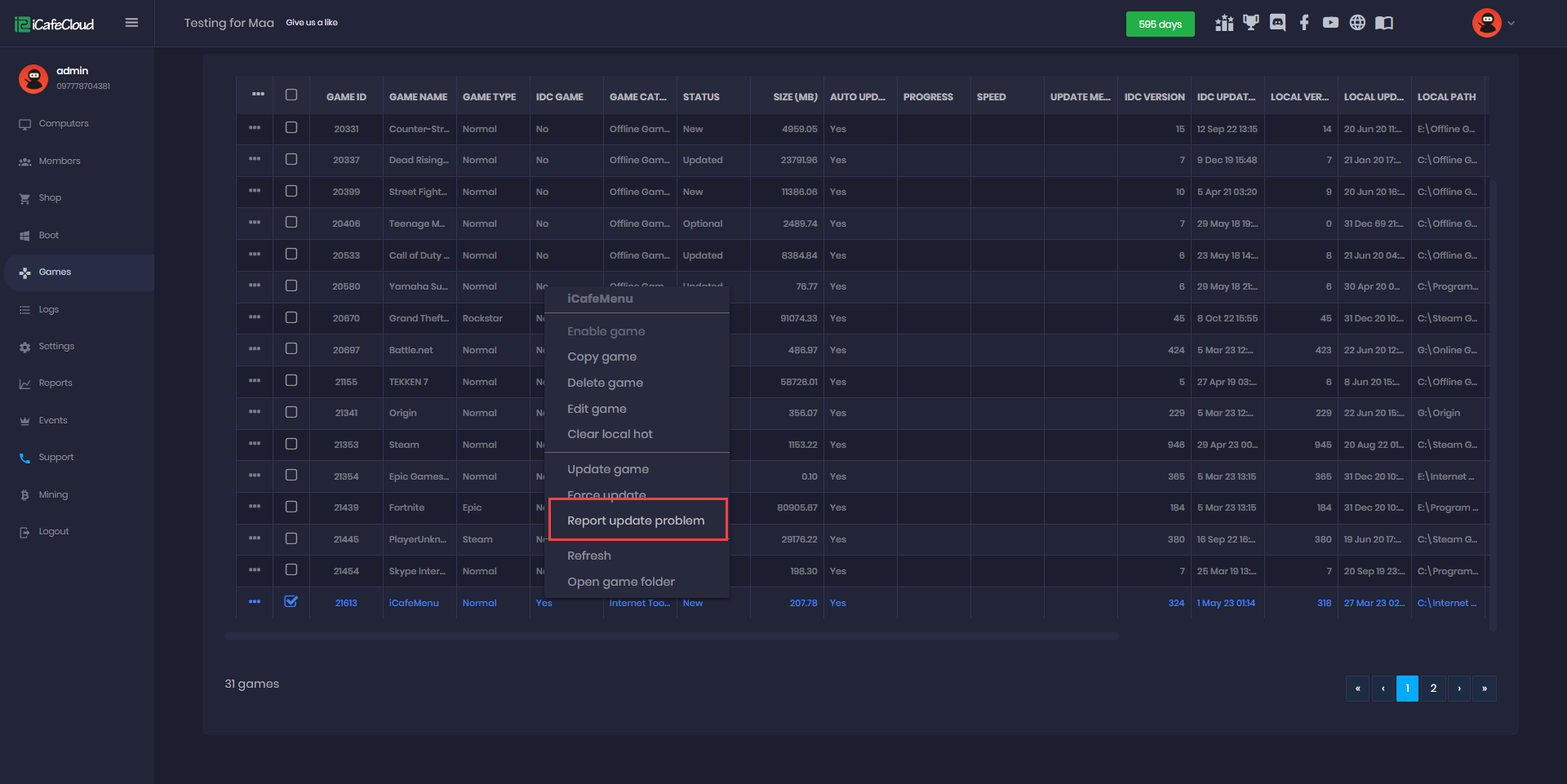Open the Discord icon in header
Screen dimensions: 1567x784
[1277, 23]
